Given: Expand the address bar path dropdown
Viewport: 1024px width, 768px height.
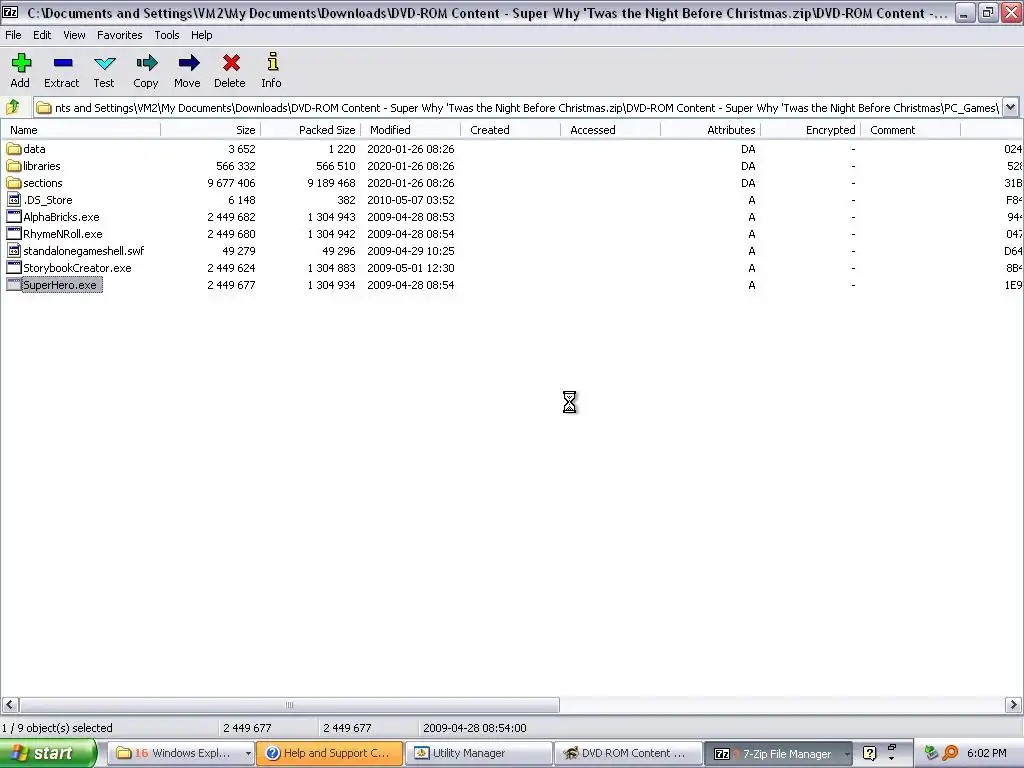Looking at the screenshot, I should pos(1010,107).
